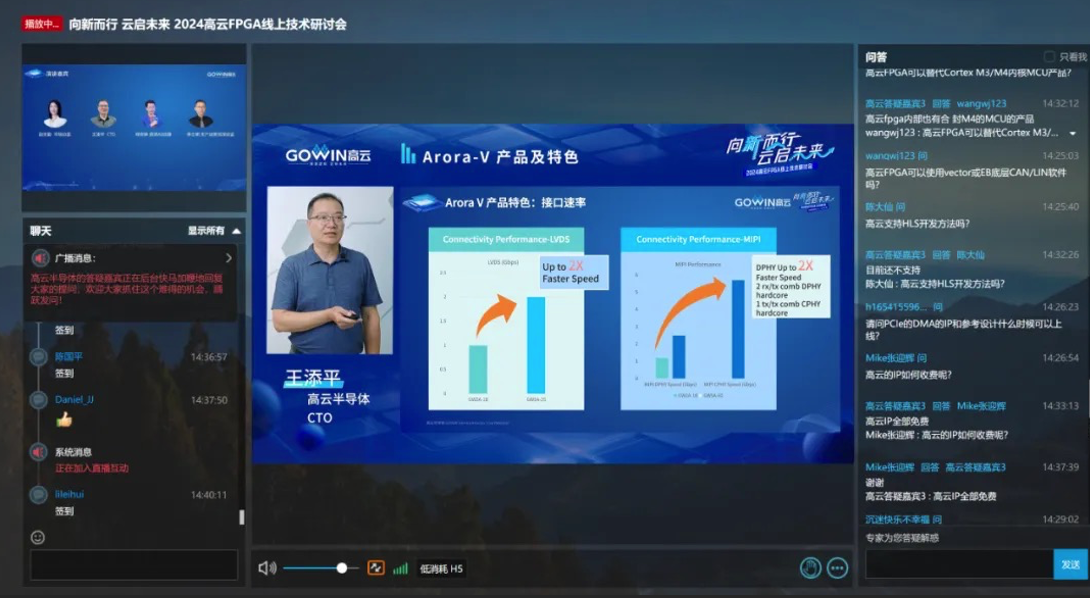Select the Daniel_JJ username in chat
The height and width of the screenshot is (598, 1090).
(x=74, y=400)
